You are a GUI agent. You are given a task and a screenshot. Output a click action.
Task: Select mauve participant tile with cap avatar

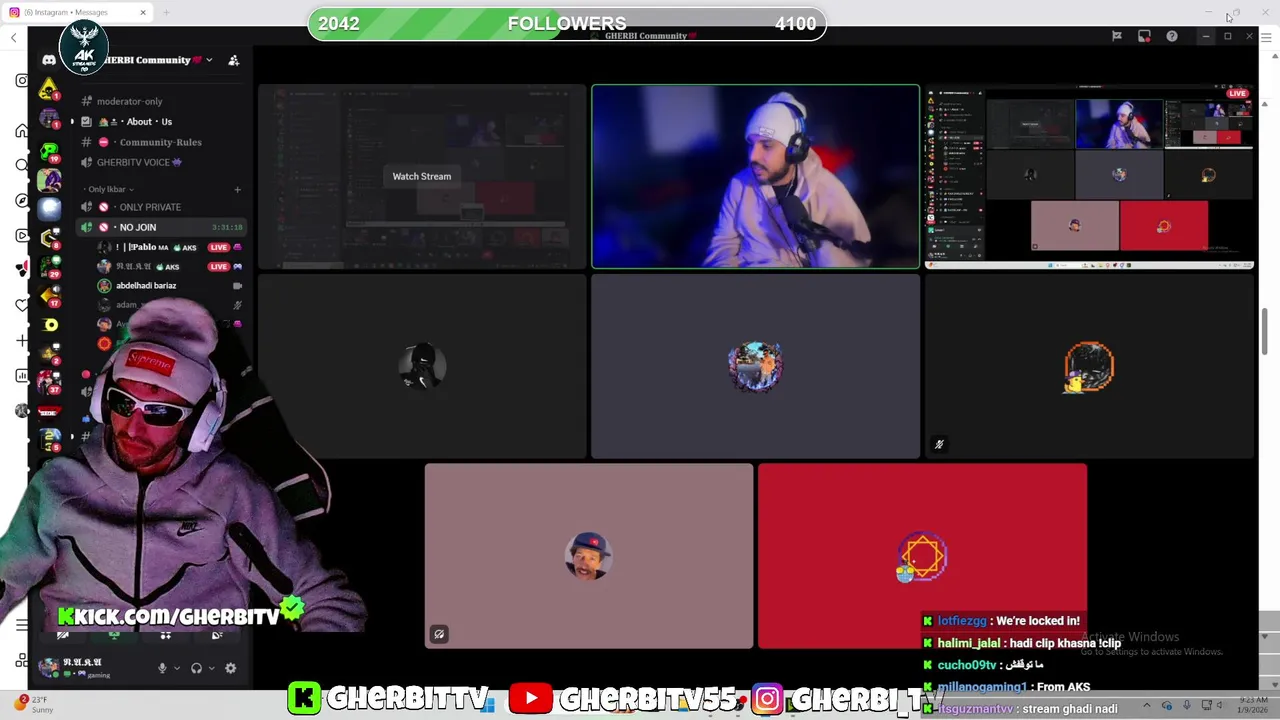589,556
